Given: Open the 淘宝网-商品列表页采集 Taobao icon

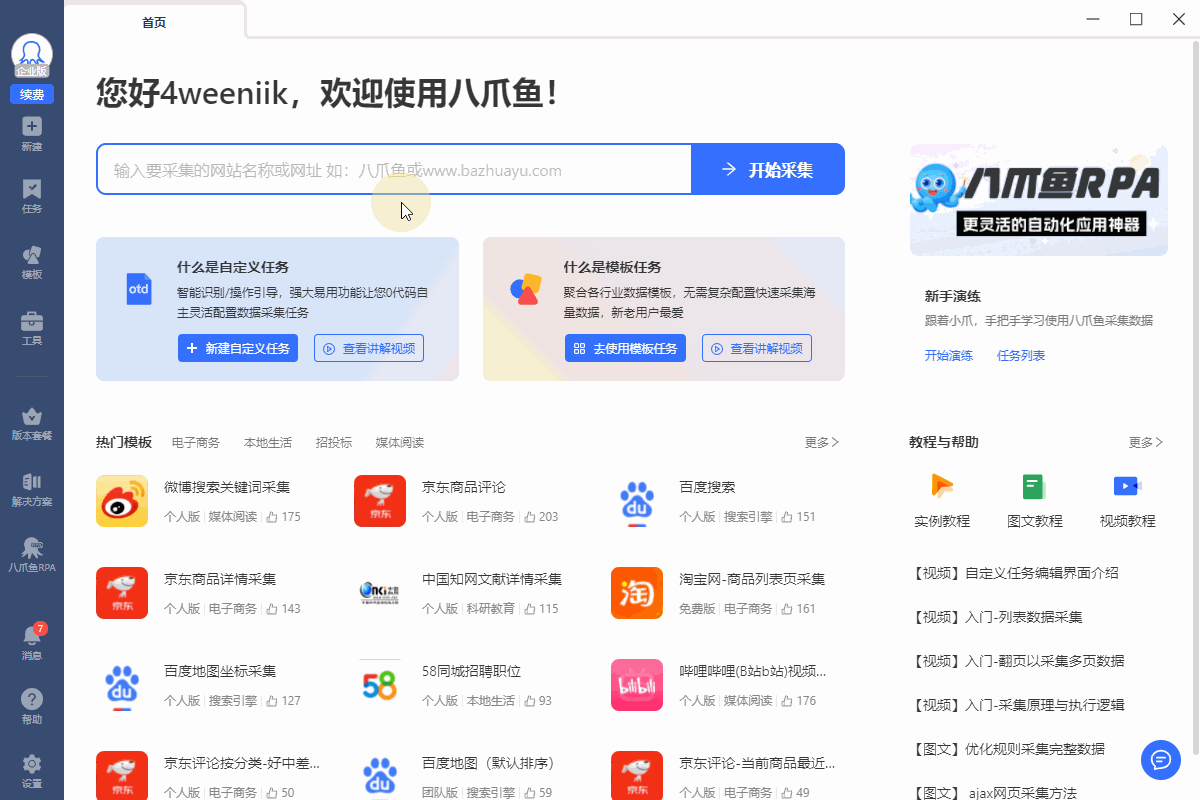Looking at the screenshot, I should pos(637,593).
